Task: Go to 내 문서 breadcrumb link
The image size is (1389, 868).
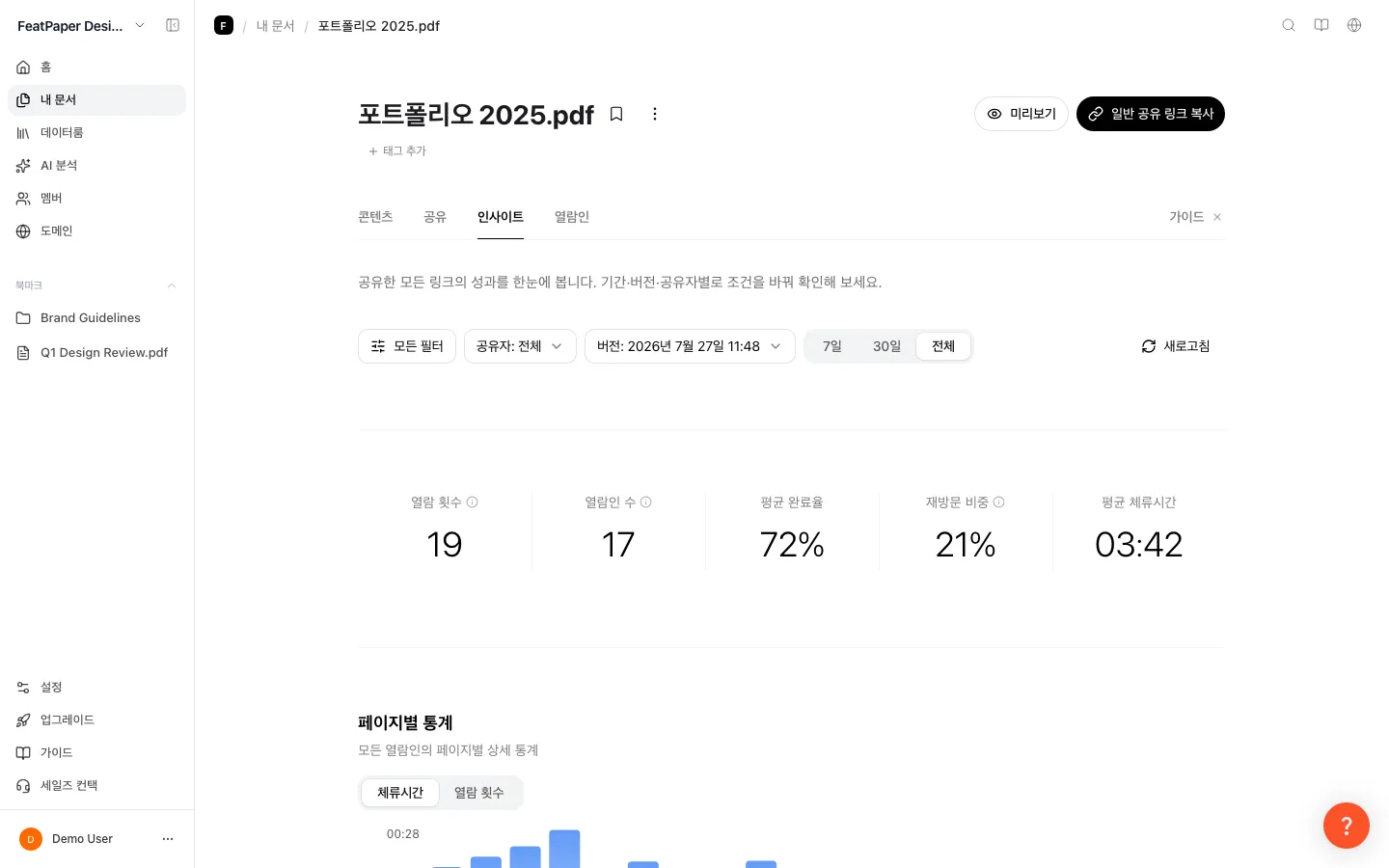Action: [275, 26]
